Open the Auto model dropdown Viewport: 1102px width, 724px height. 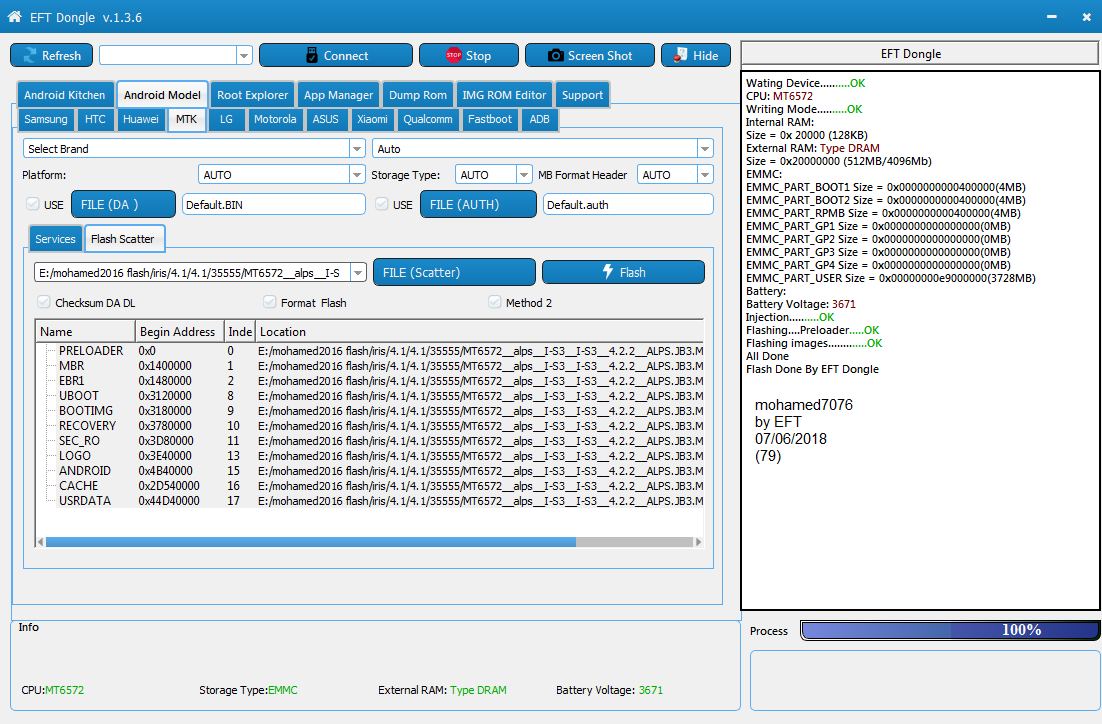[705, 148]
